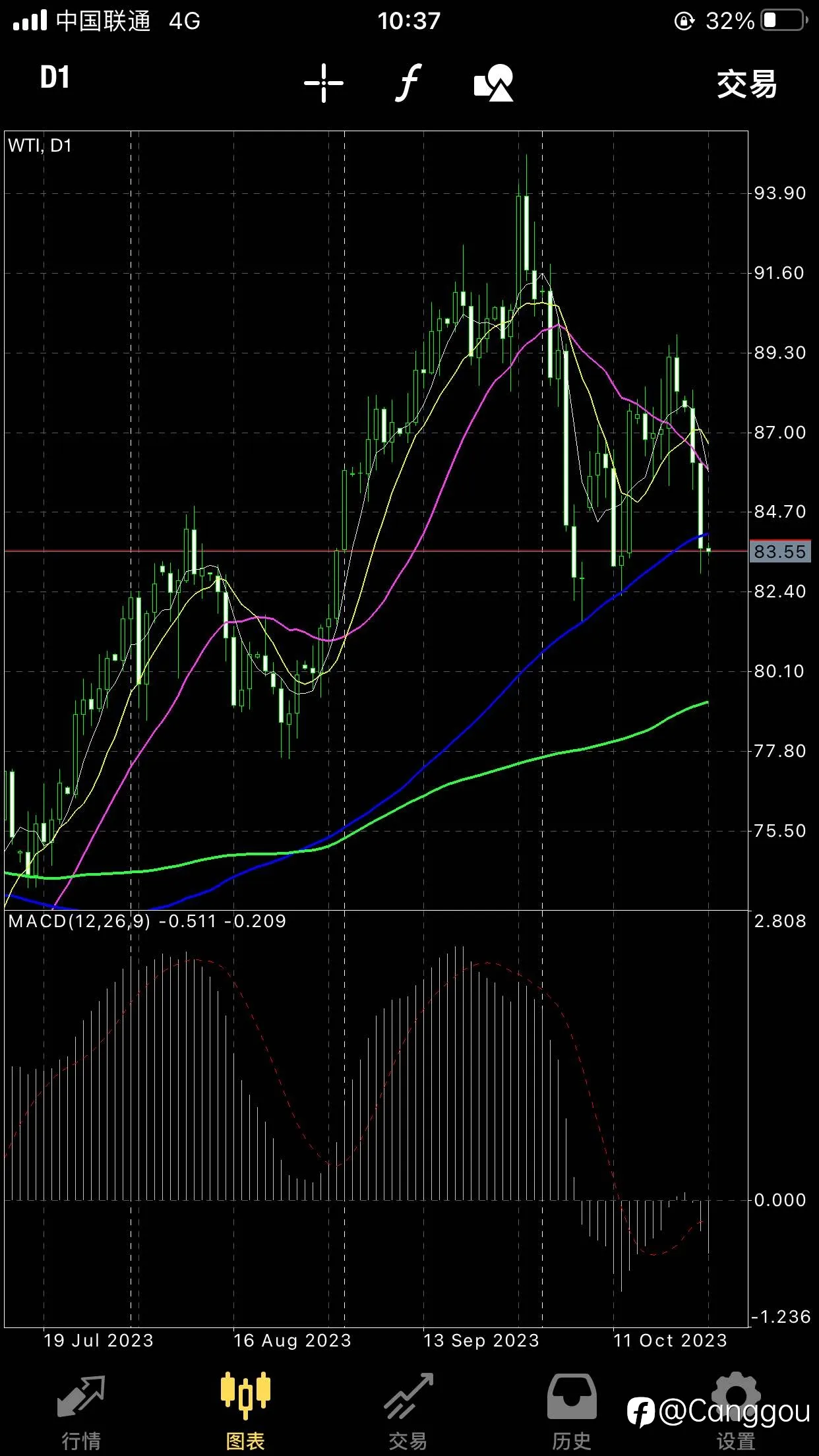Activate the crosshair tool
Viewport: 819px width, 1456px height.
coord(324,83)
